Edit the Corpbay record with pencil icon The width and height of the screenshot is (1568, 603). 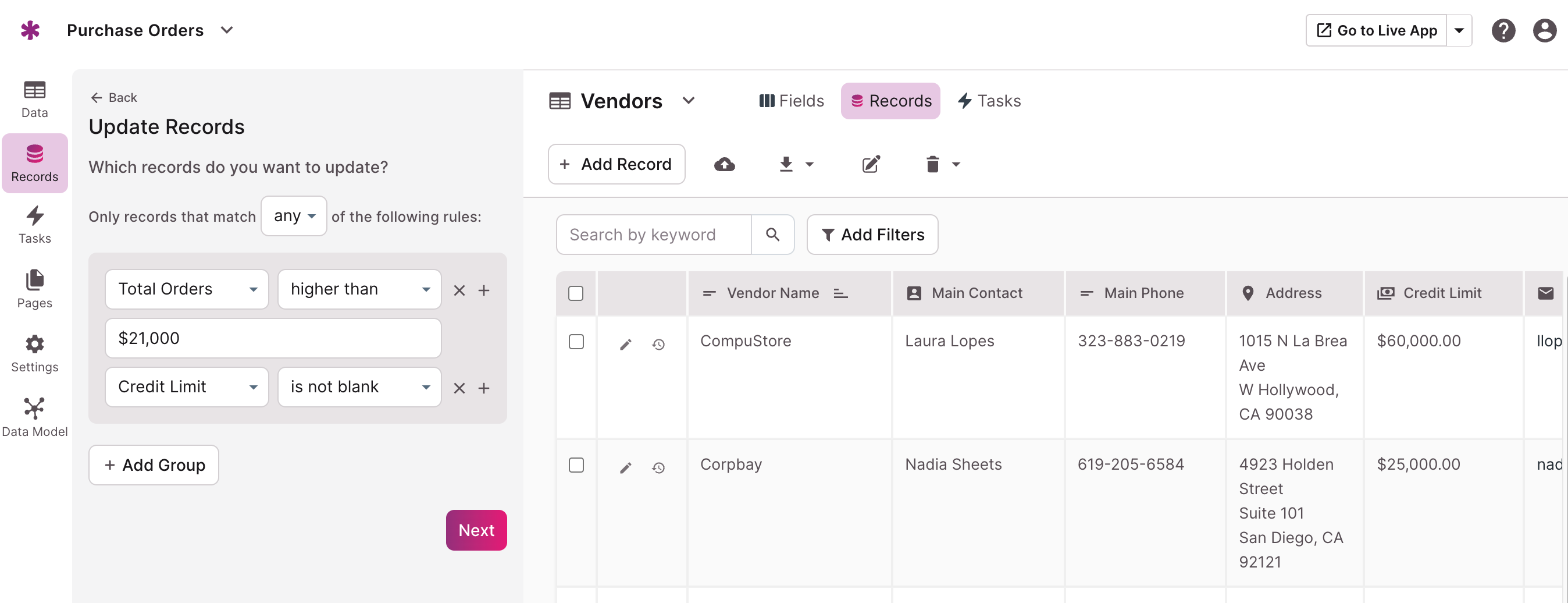tap(625, 468)
